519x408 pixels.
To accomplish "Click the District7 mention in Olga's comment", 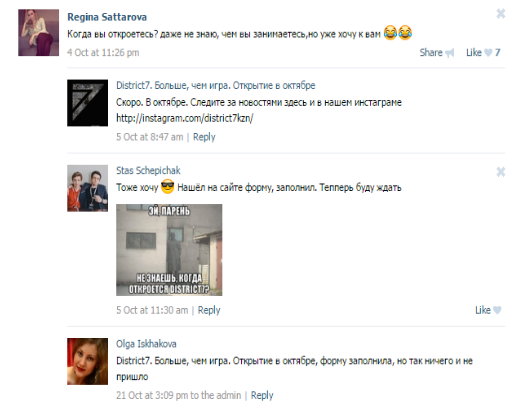I will [x=217, y=361].
